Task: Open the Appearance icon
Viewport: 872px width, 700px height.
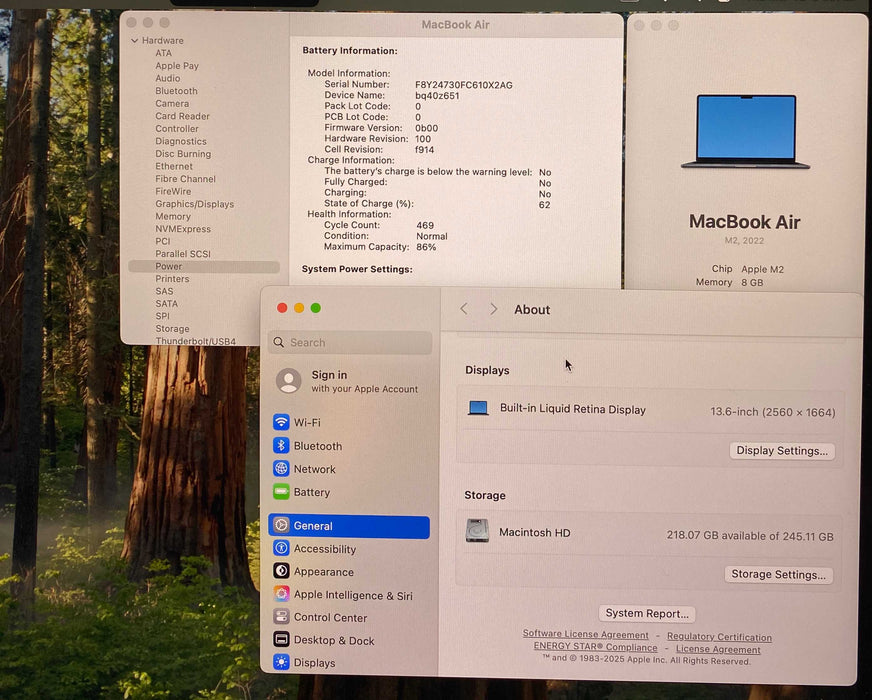Action: tap(281, 571)
